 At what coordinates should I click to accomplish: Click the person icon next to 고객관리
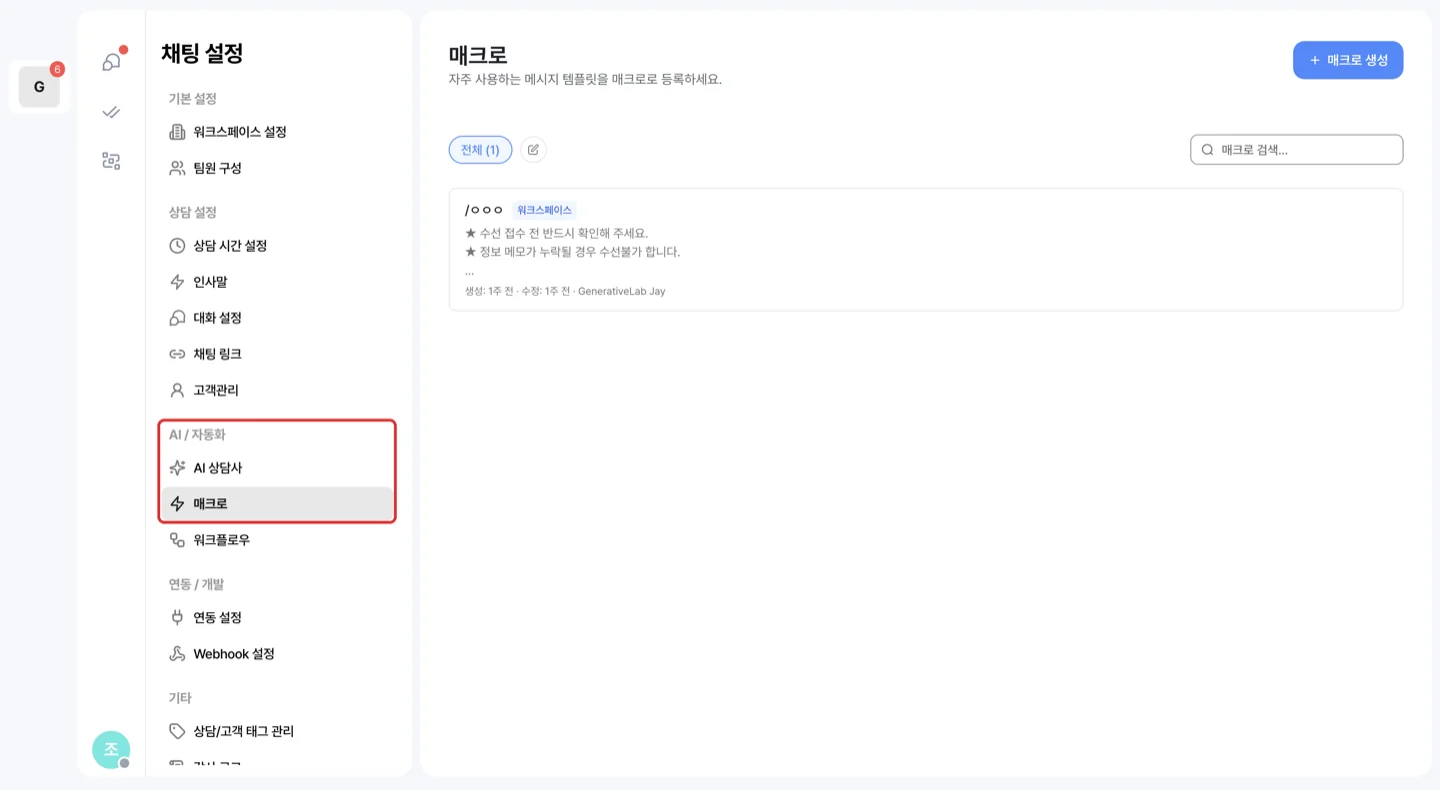pyautogui.click(x=177, y=390)
